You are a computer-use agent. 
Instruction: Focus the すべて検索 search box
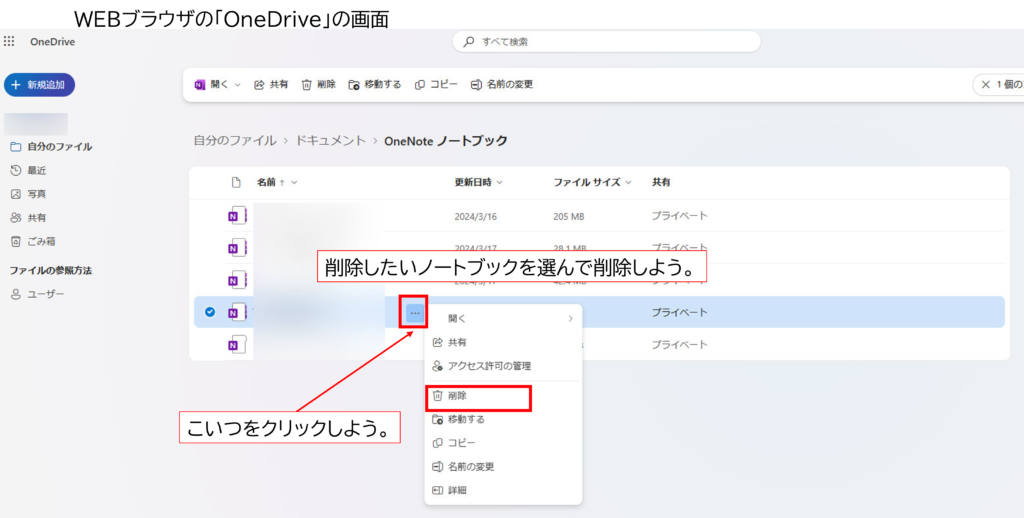(x=607, y=42)
